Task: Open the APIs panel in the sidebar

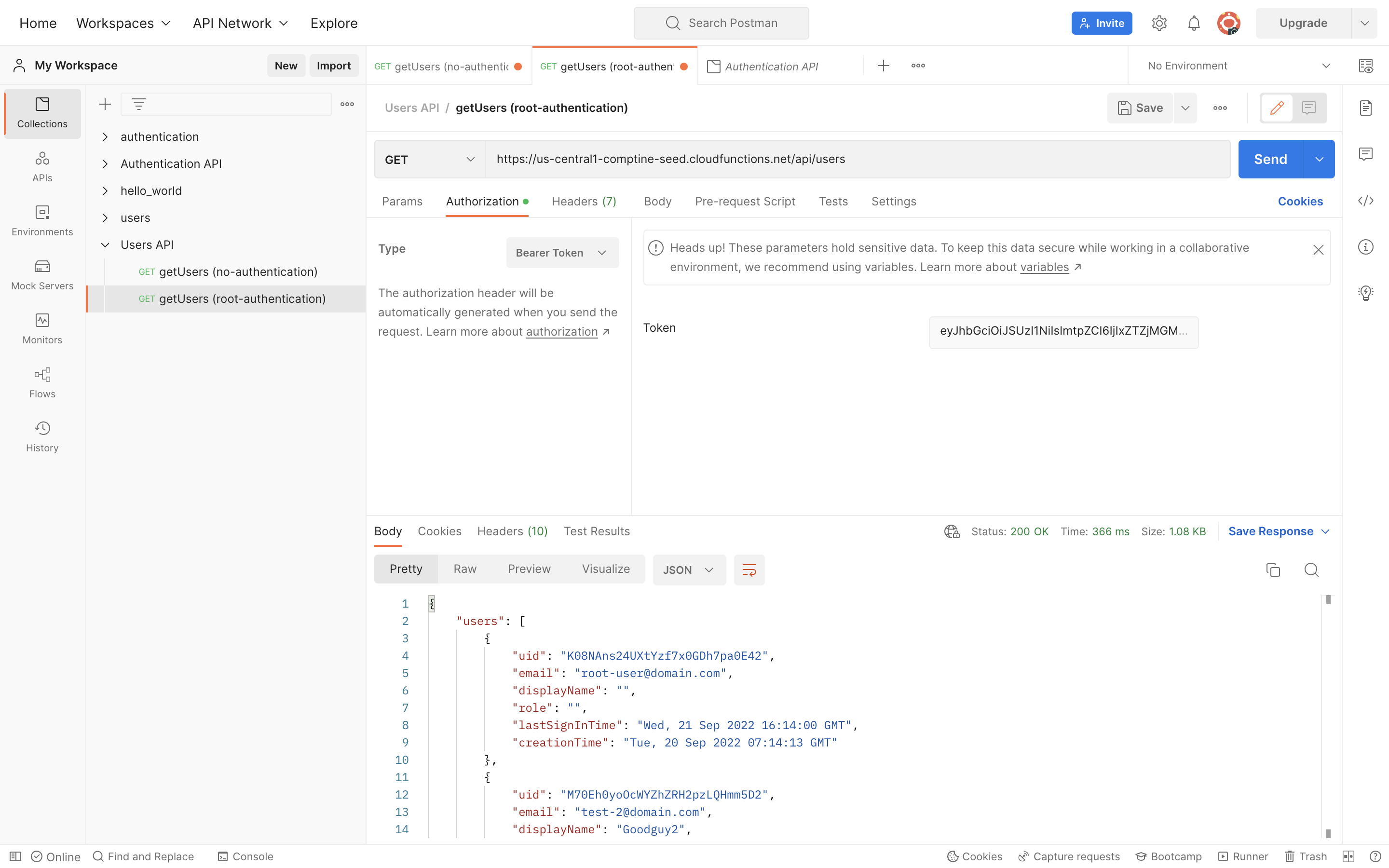Action: (41, 166)
